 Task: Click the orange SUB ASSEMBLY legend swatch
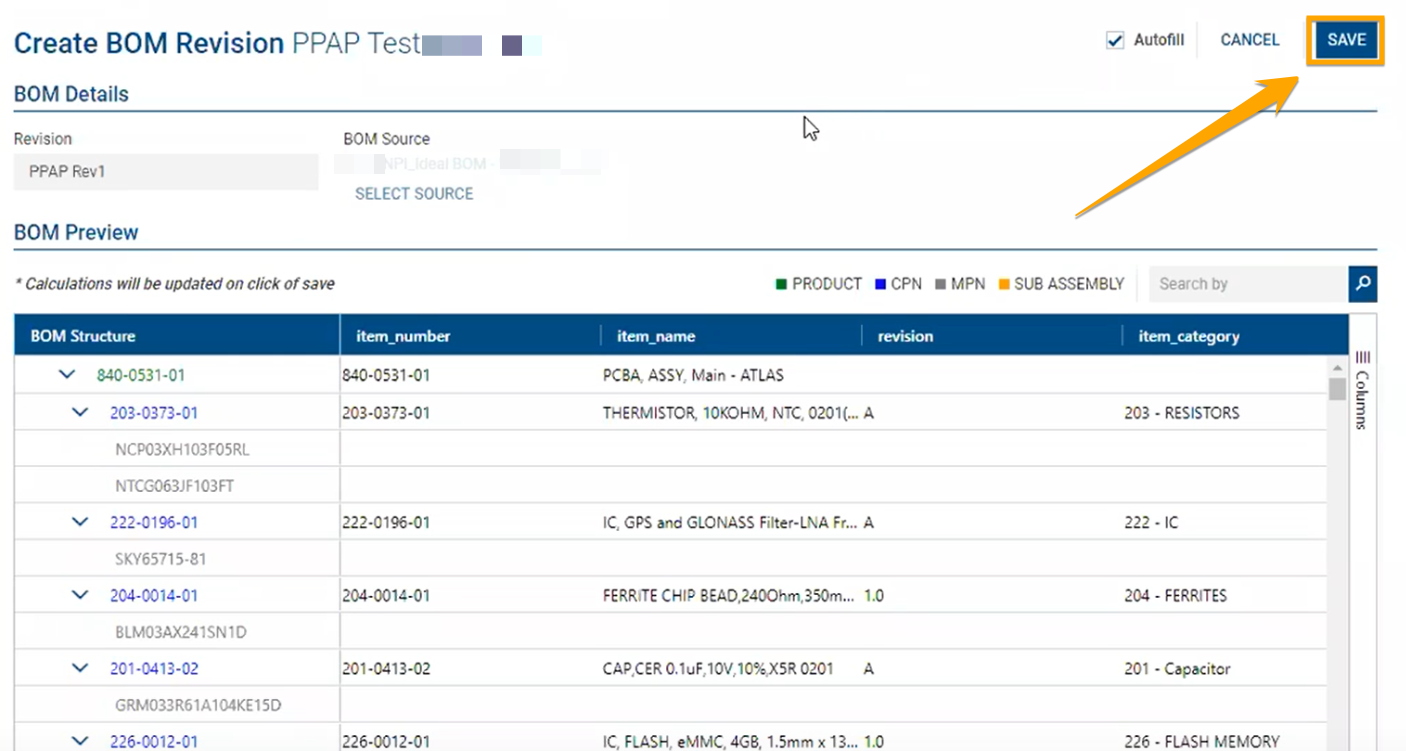(1004, 284)
